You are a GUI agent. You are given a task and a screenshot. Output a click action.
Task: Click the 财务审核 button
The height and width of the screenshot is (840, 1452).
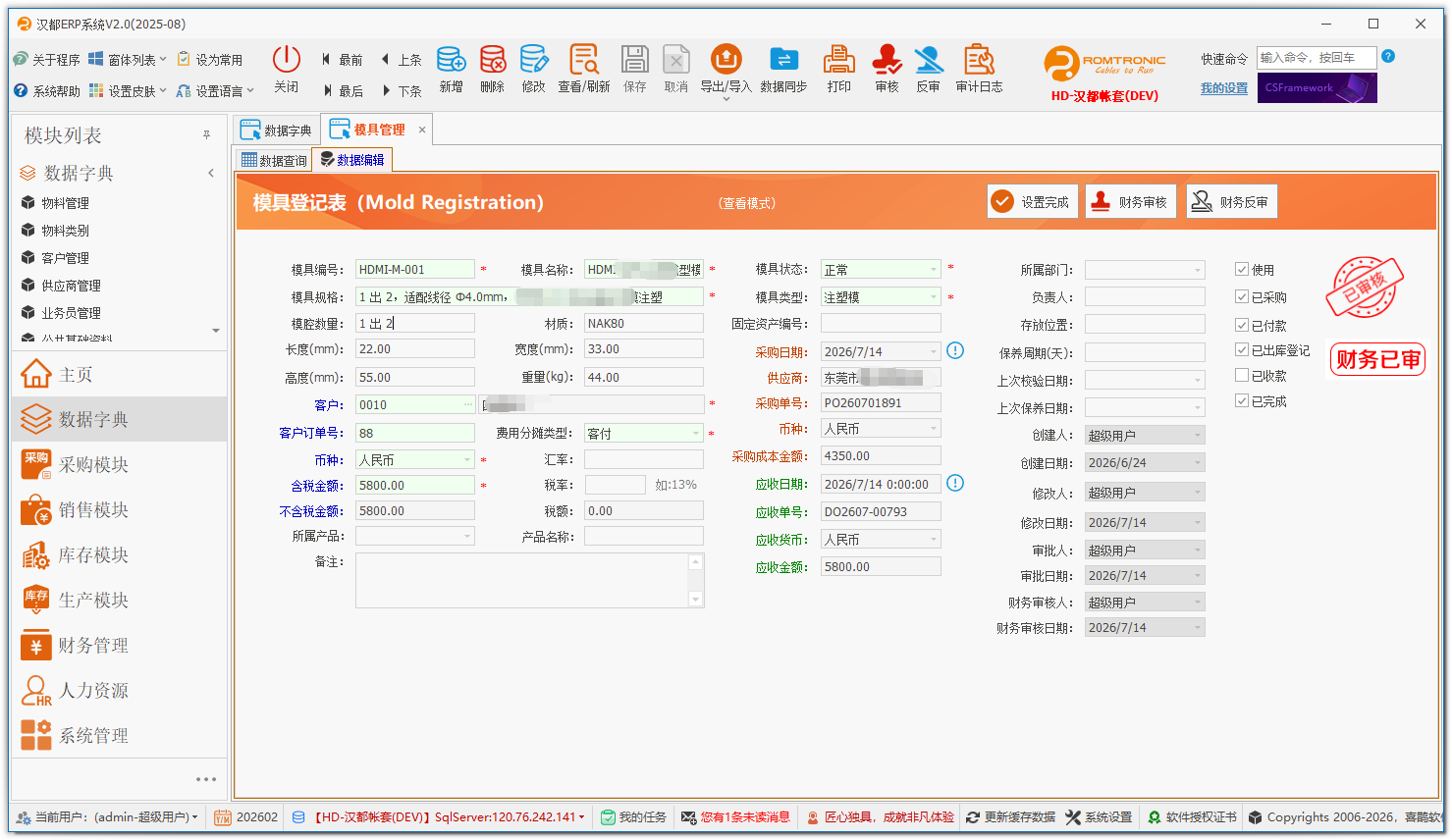[x=1131, y=201]
